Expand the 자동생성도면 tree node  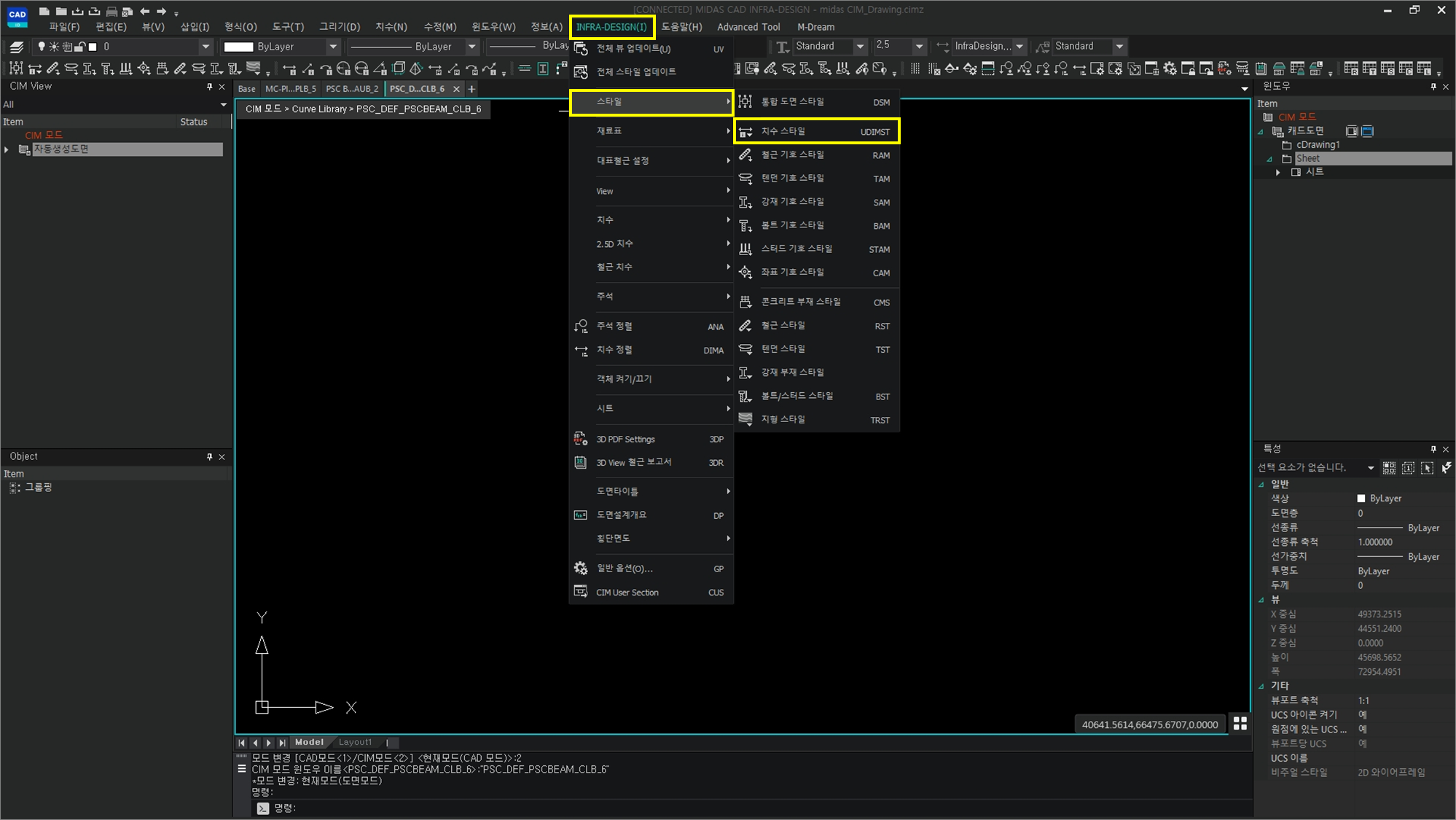click(7, 149)
